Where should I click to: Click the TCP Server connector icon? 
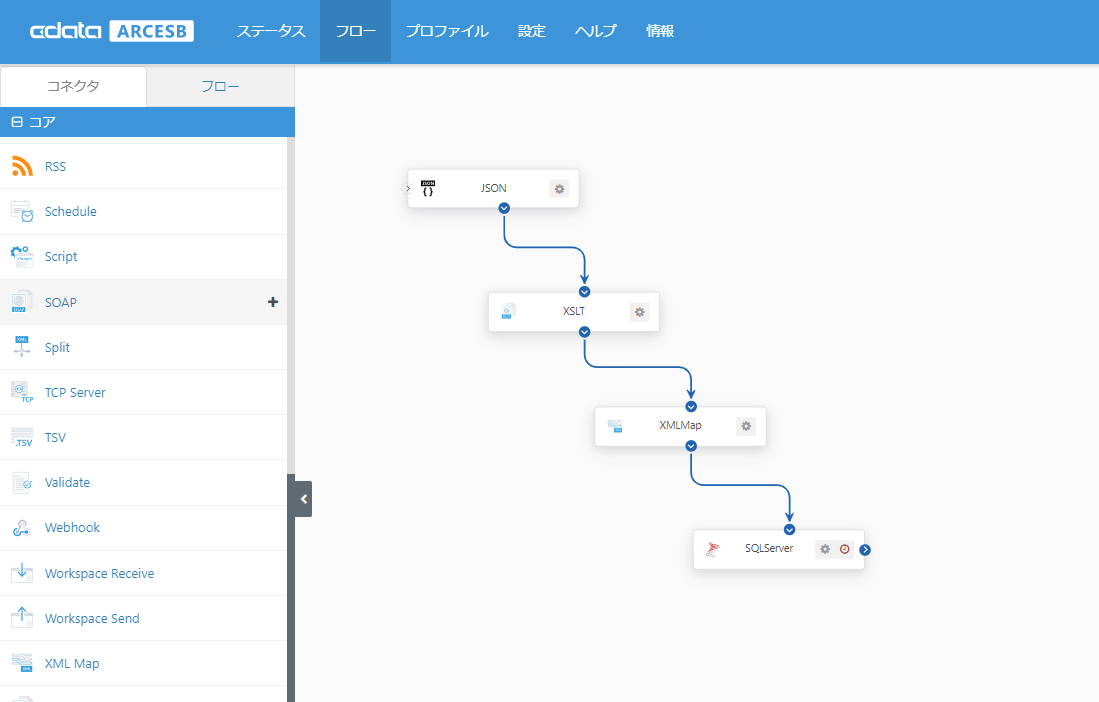(22, 392)
